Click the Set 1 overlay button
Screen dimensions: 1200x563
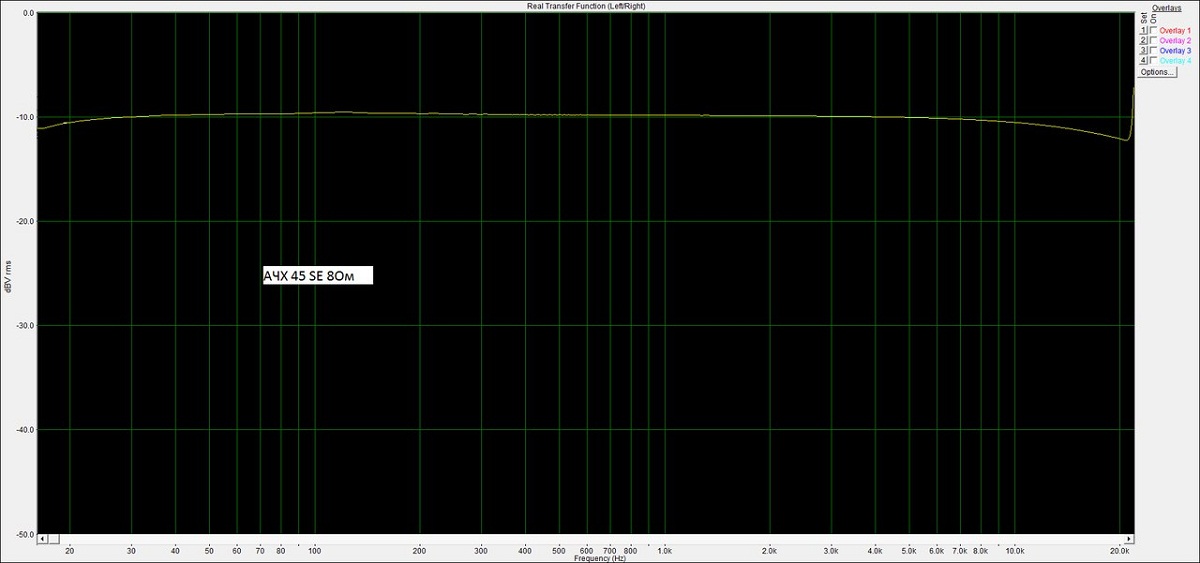point(1144,30)
